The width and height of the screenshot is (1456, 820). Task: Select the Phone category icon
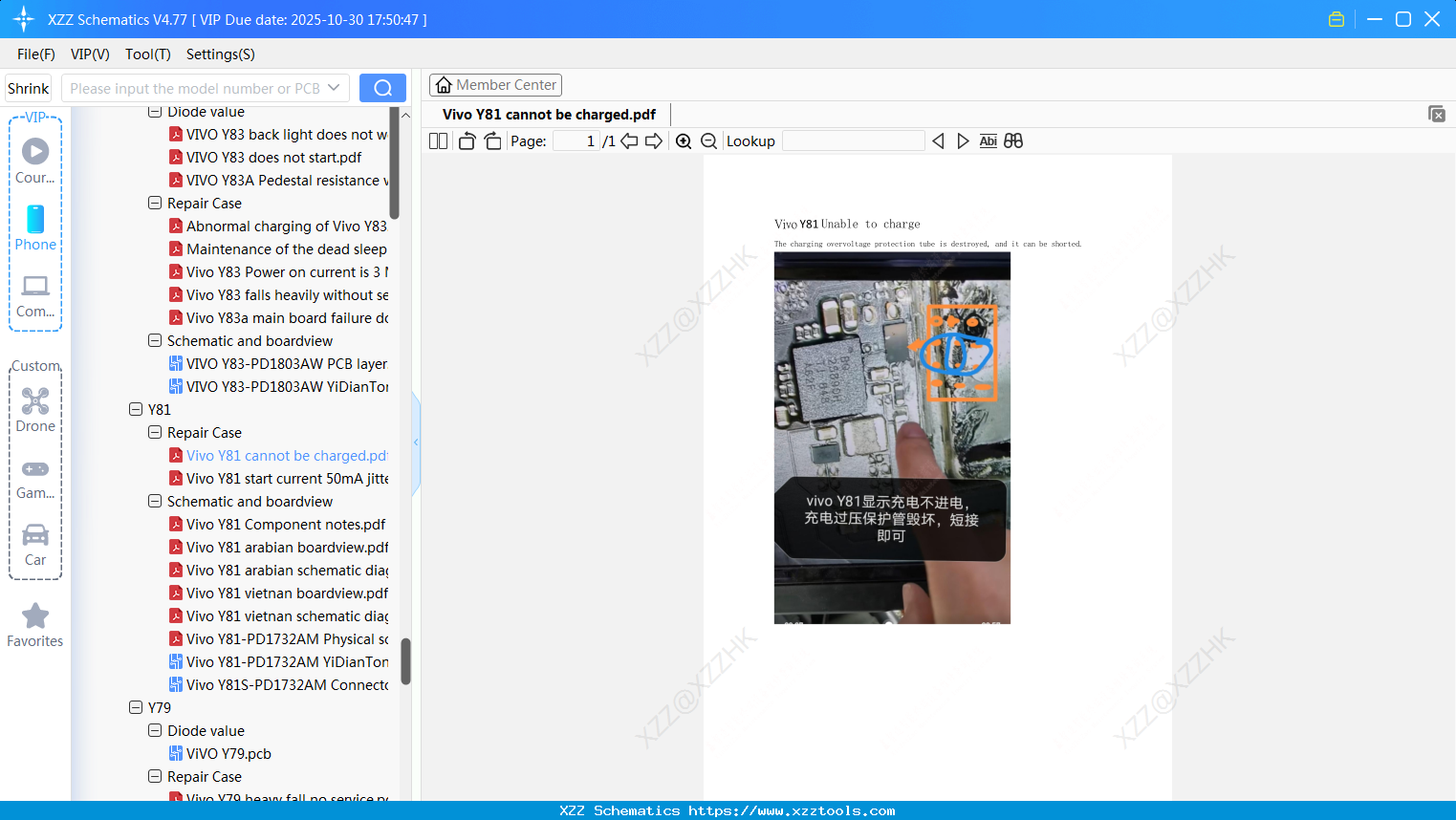pyautogui.click(x=35, y=227)
